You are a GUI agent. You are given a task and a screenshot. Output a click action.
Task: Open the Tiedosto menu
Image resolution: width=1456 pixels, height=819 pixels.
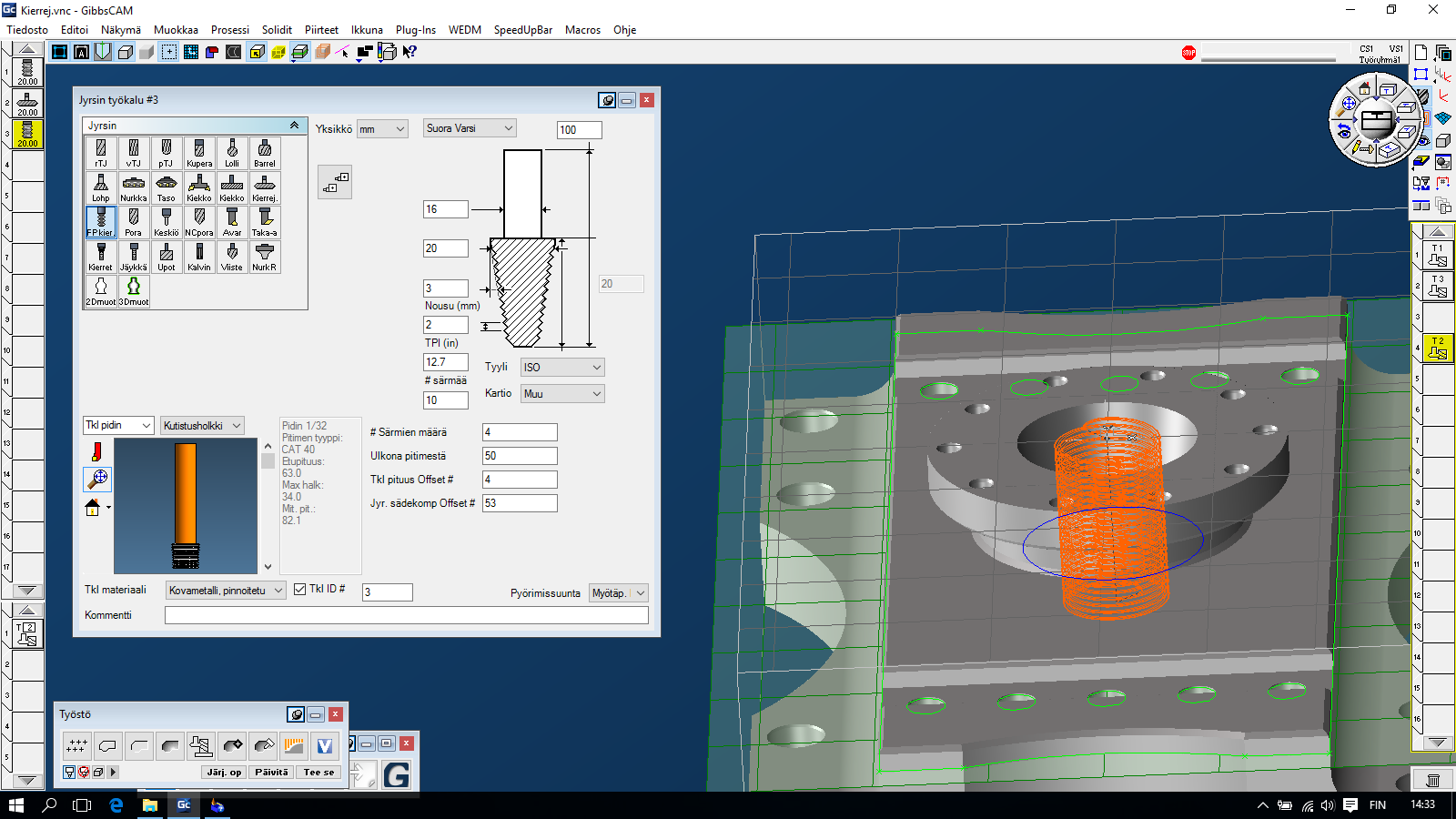(x=27, y=30)
